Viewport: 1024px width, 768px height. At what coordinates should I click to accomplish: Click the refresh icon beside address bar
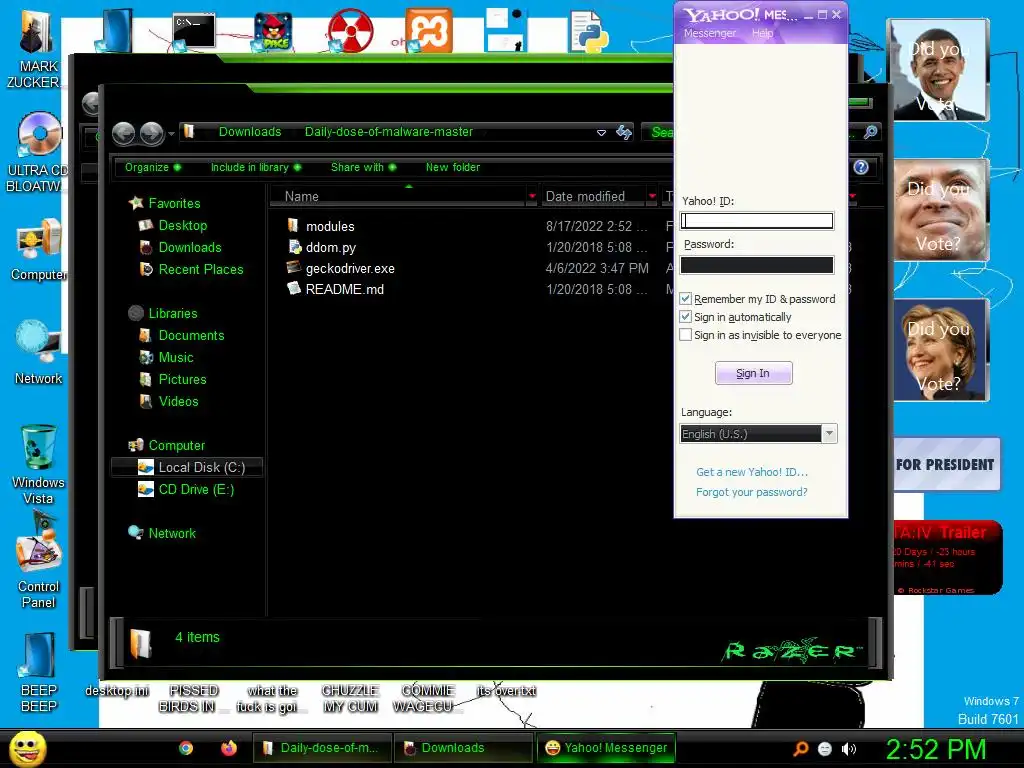tap(624, 132)
